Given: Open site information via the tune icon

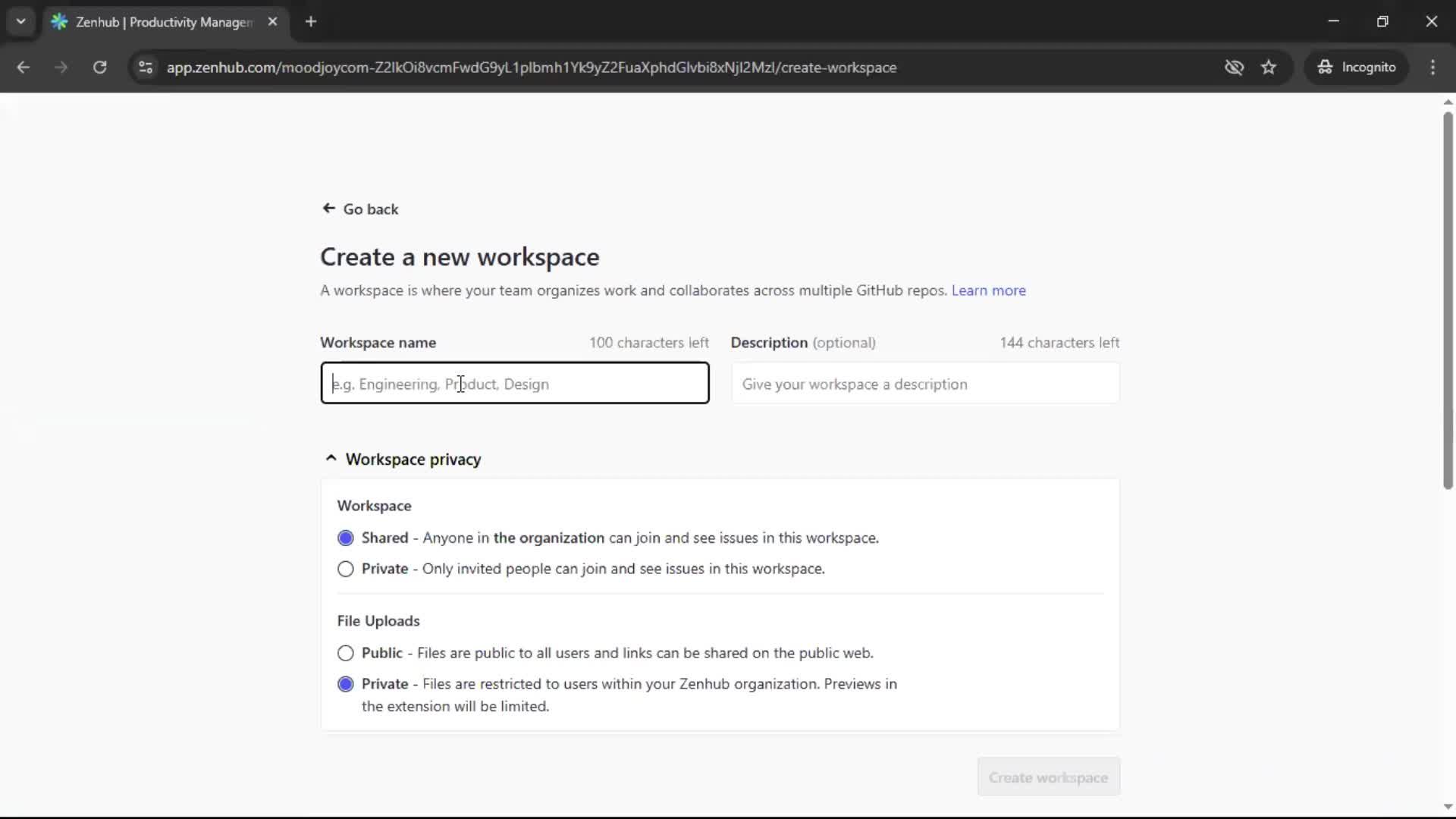Looking at the screenshot, I should [145, 67].
